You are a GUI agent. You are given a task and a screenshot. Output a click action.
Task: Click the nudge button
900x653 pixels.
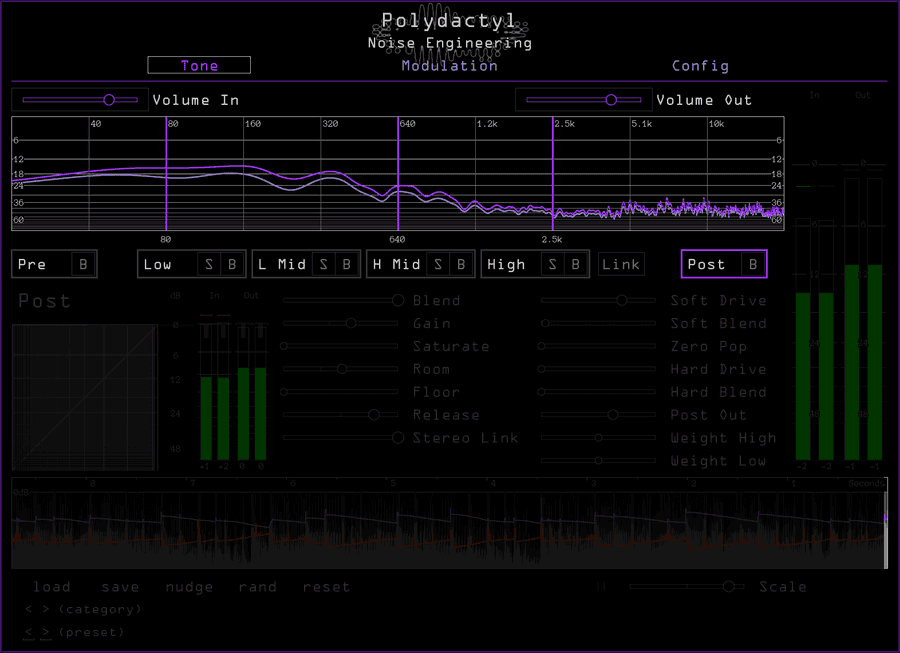[x=189, y=587]
